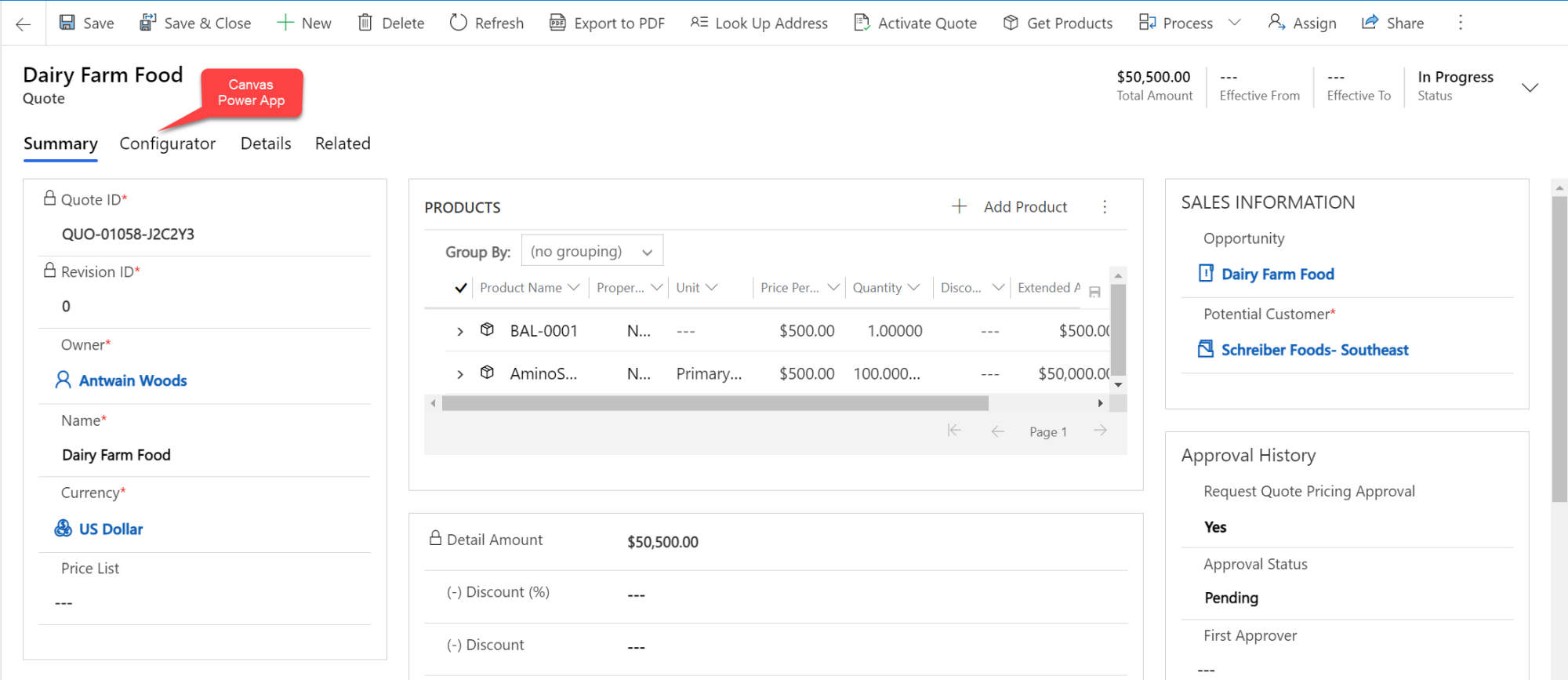Open the Price Per column dropdown
This screenshot has width=1568, height=680.
coord(833,288)
